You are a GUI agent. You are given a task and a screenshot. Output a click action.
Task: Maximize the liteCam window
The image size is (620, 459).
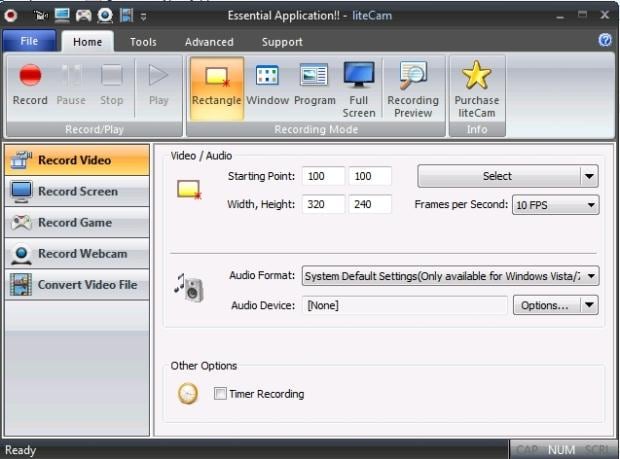[582, 15]
